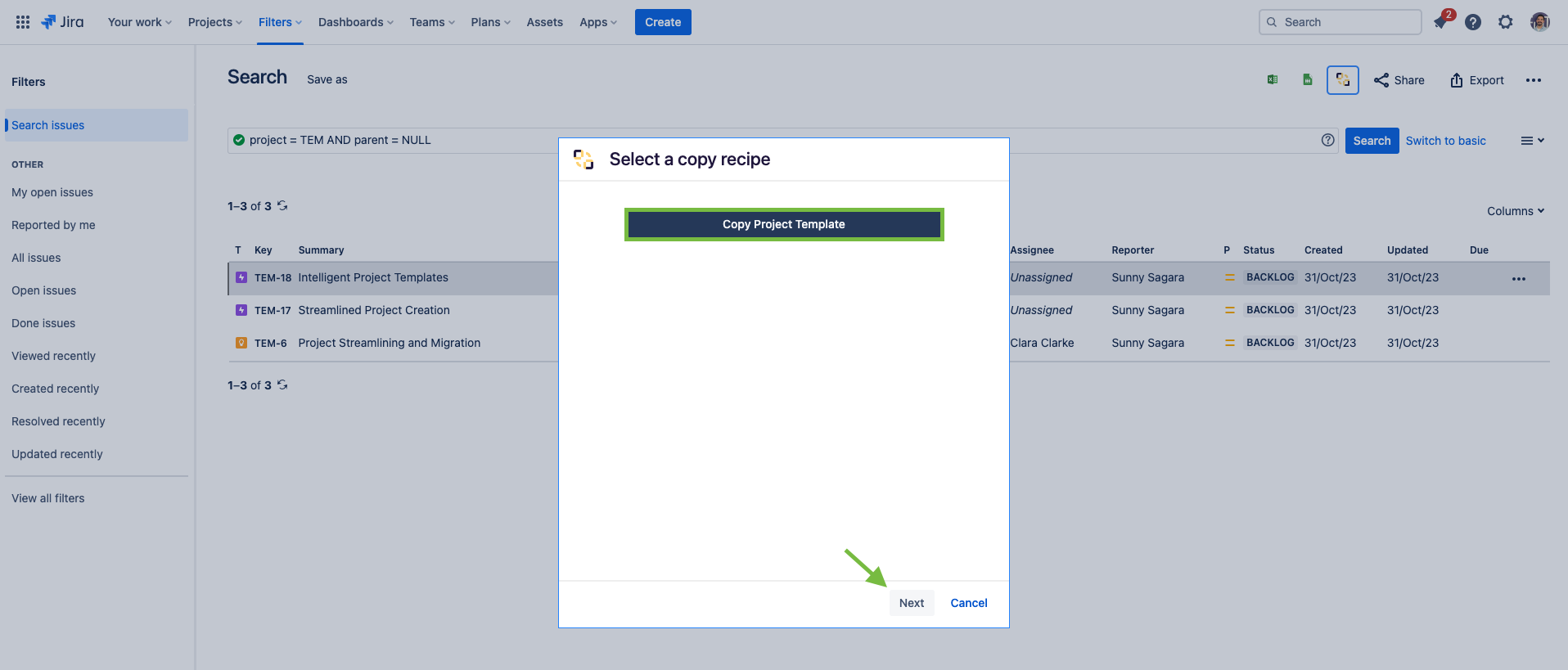Open the help question mark icon
Image resolution: width=1568 pixels, height=670 pixels.
[1473, 22]
